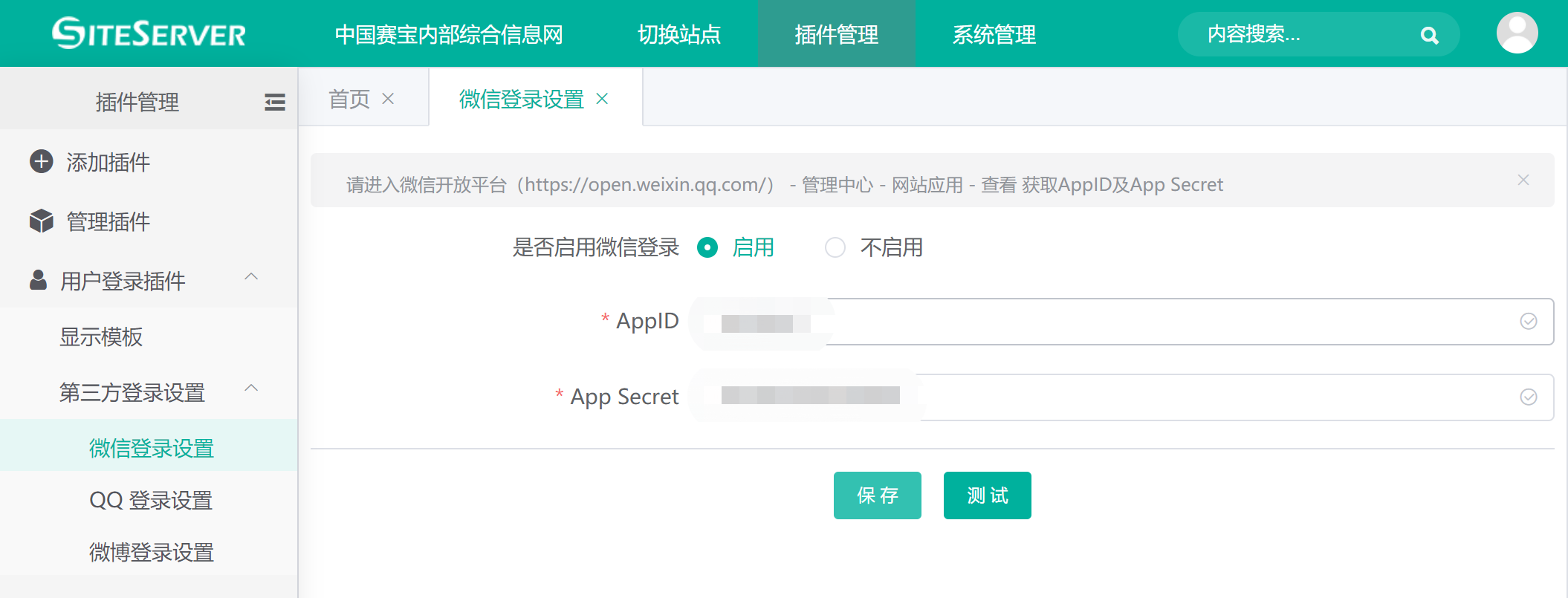Viewport: 1568px width, 598px height.
Task: Open the user avatar profile icon
Action: [1517, 33]
